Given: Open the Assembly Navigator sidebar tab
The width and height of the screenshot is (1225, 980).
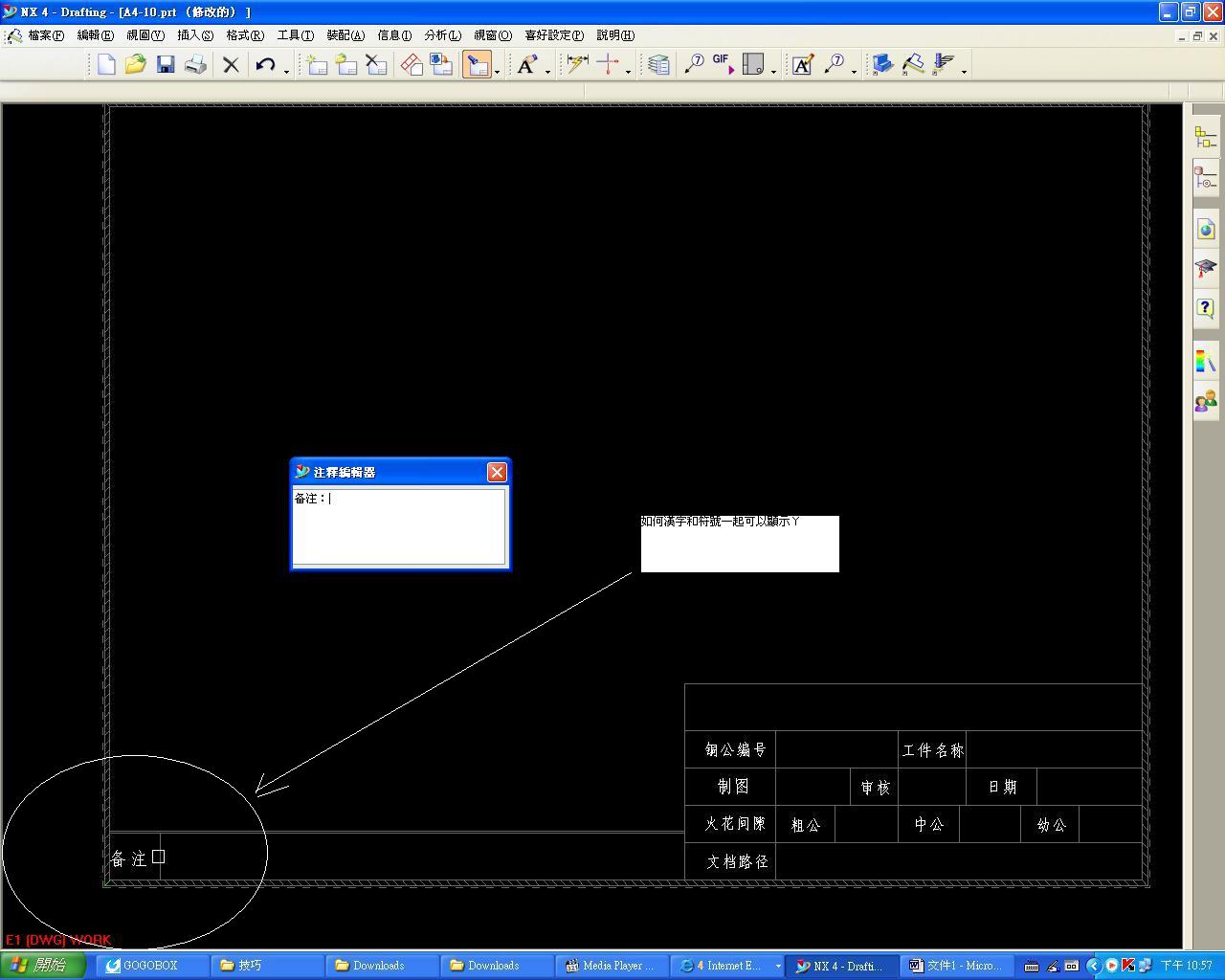Looking at the screenshot, I should tap(1205, 139).
